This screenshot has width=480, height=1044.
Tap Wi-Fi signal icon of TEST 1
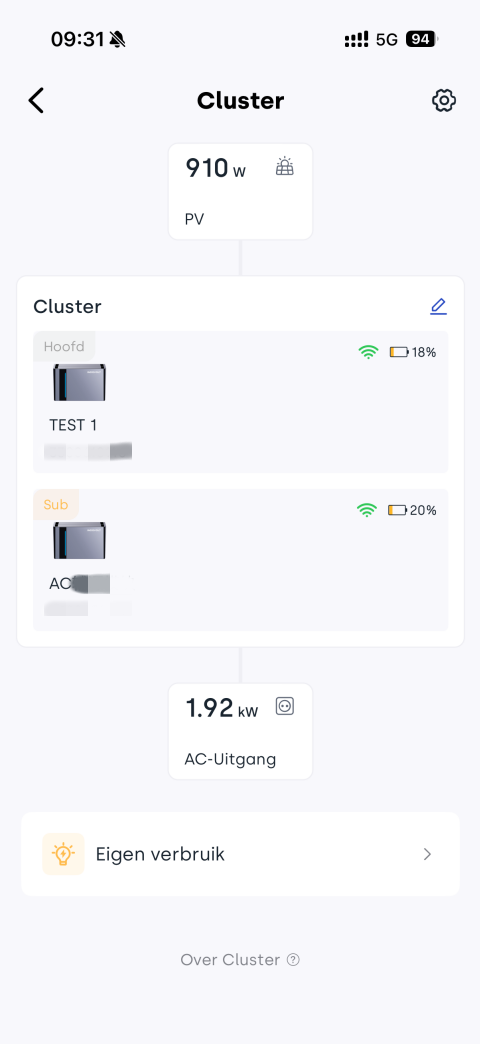click(x=368, y=352)
